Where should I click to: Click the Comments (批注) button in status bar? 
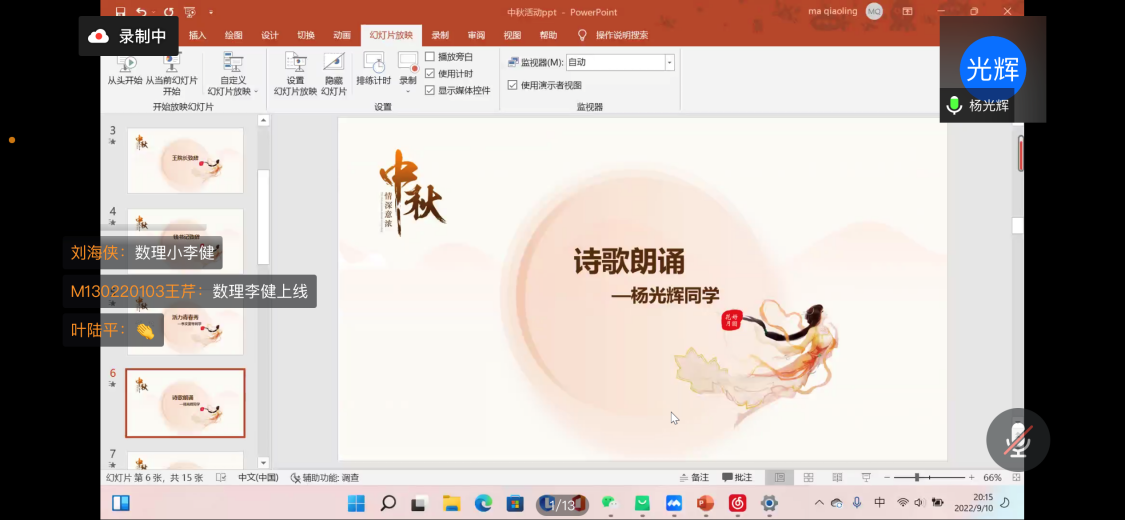tap(736, 478)
